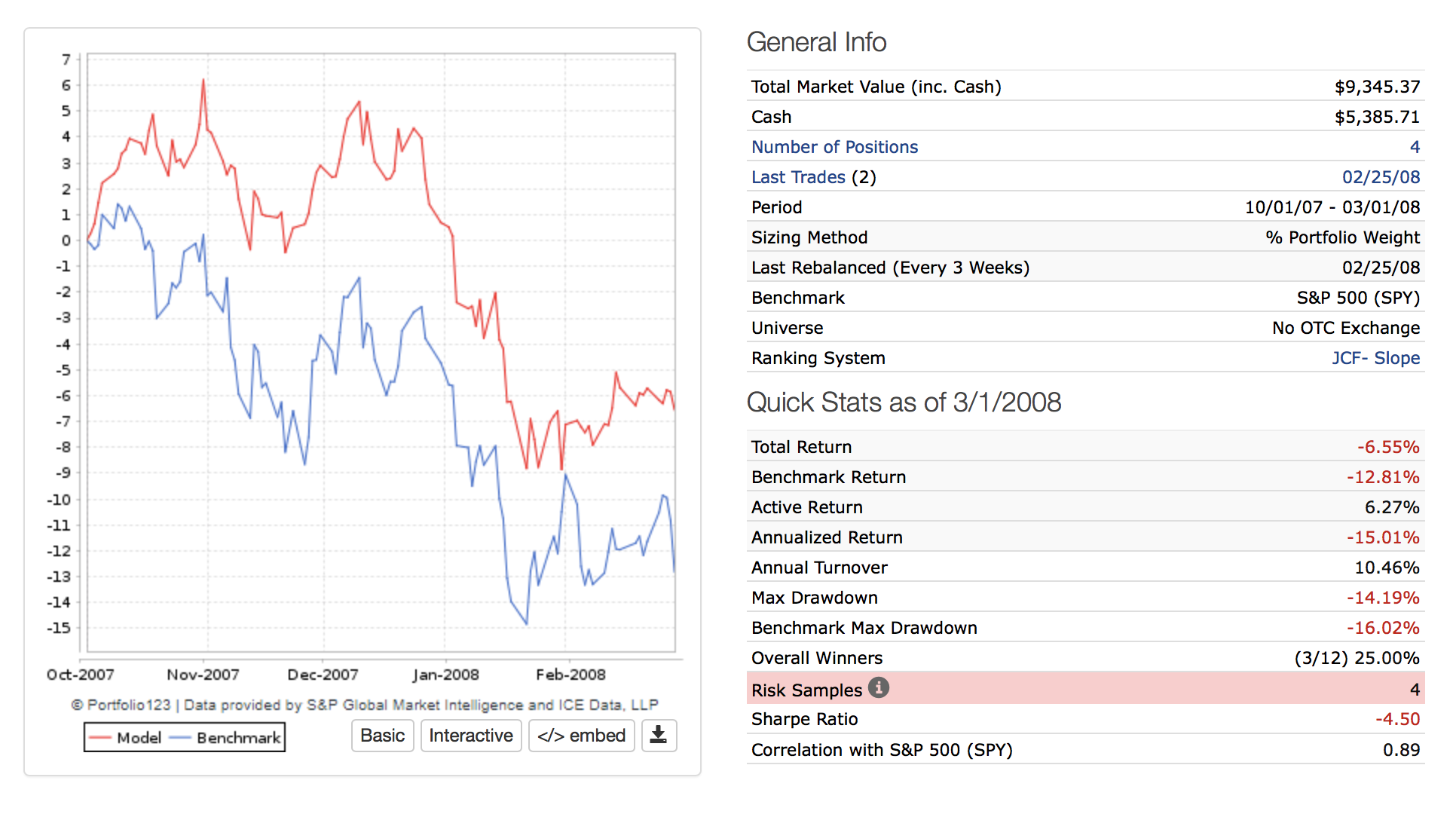Click the Total Return row
Image resolution: width=1456 pixels, height=814 pixels.
pyautogui.click(x=1085, y=447)
